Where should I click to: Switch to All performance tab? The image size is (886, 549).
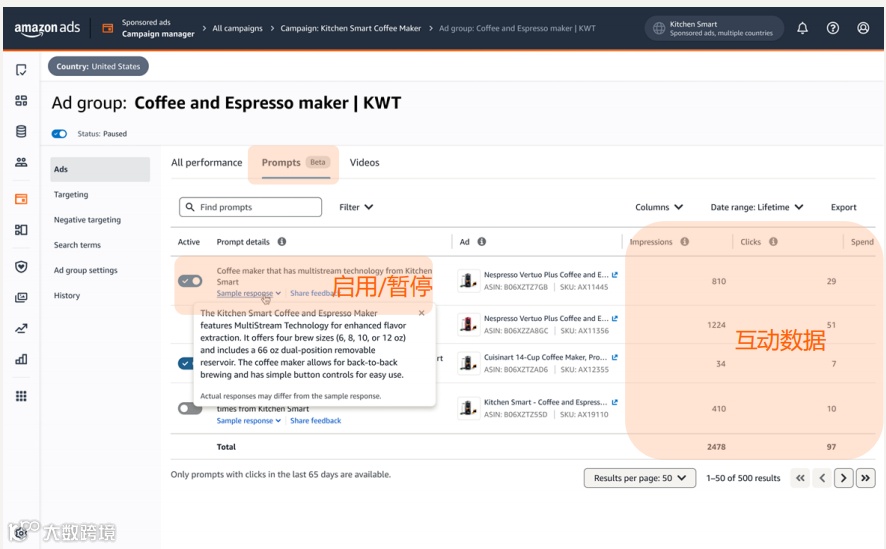click(206, 163)
